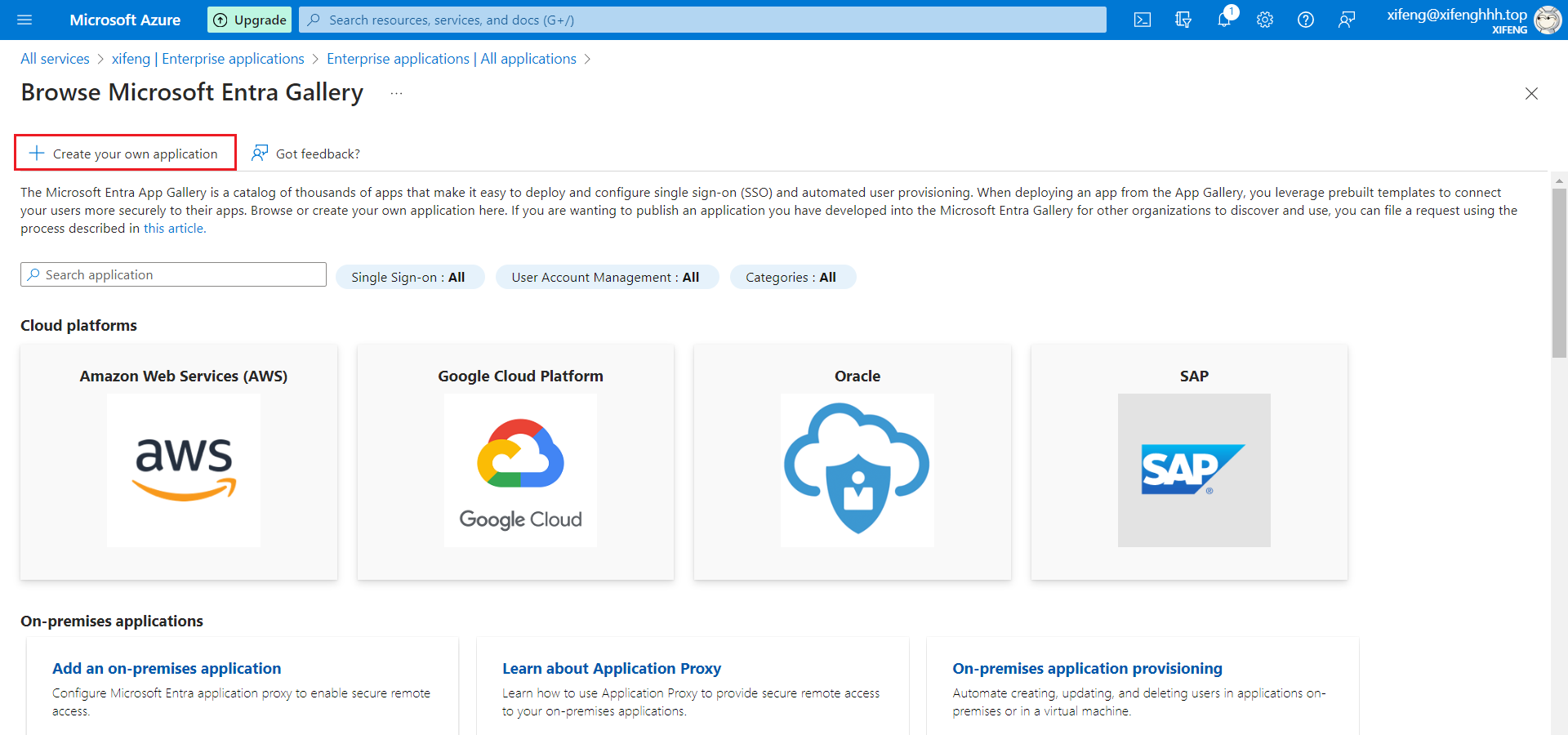
Task: Open the xifeng account avatar
Action: (1547, 20)
